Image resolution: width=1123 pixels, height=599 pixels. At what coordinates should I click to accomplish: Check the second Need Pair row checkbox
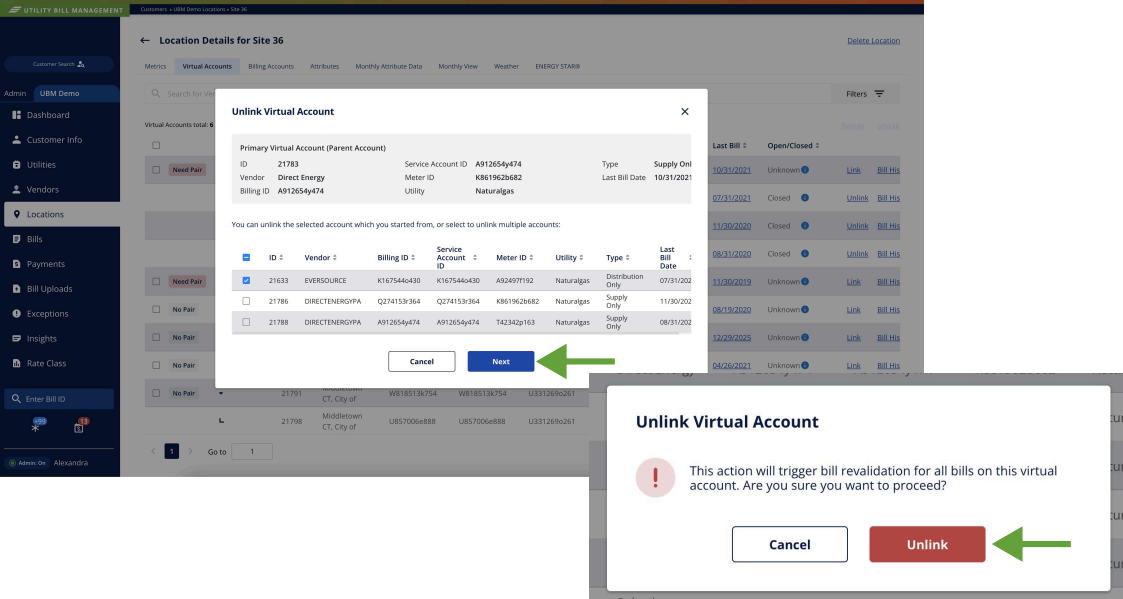[156, 282]
